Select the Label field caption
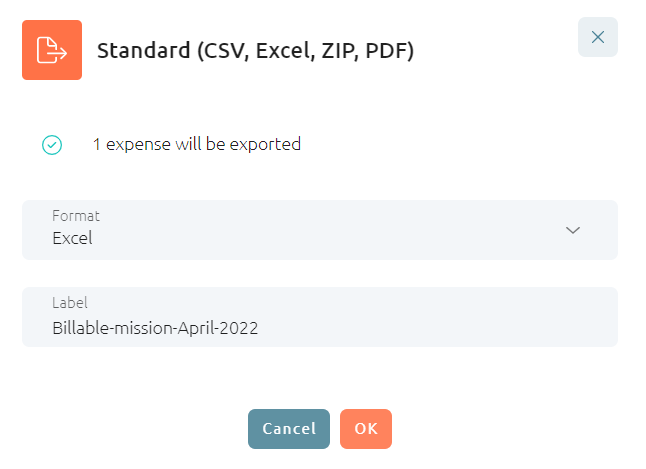 point(70,303)
